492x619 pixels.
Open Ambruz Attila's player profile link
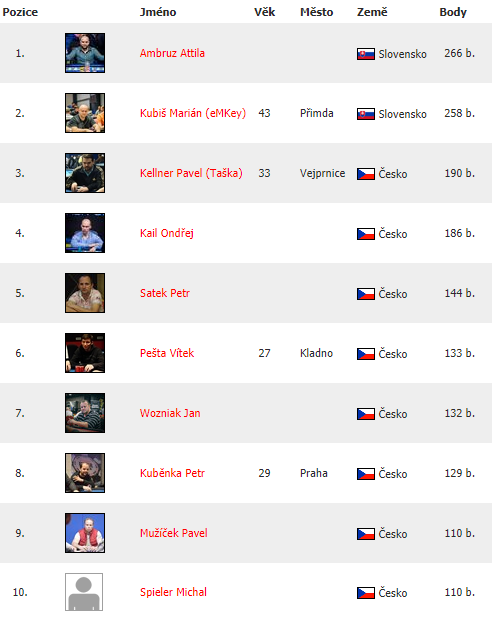pos(172,53)
